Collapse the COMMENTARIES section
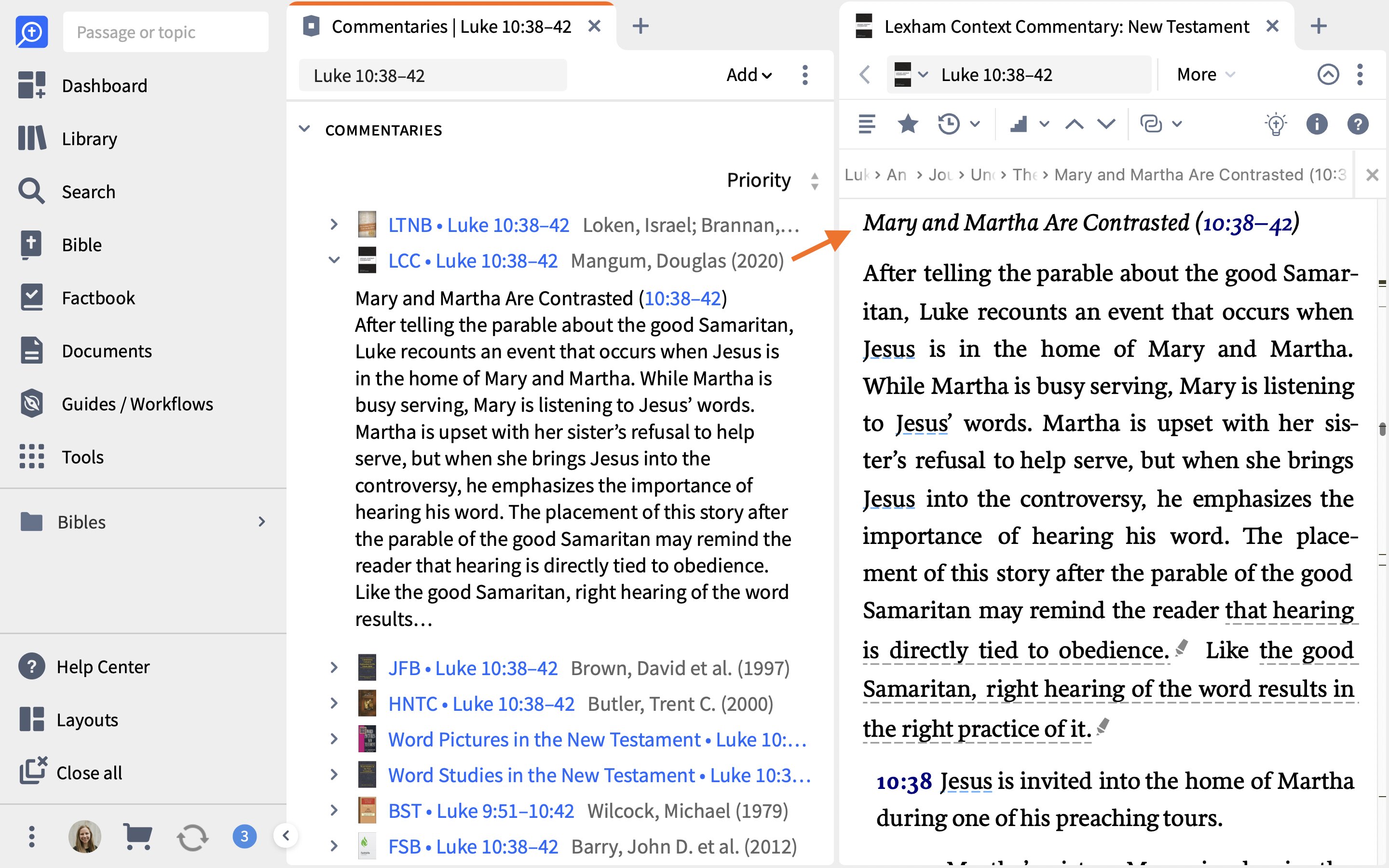The height and width of the screenshot is (868, 1389). click(304, 129)
